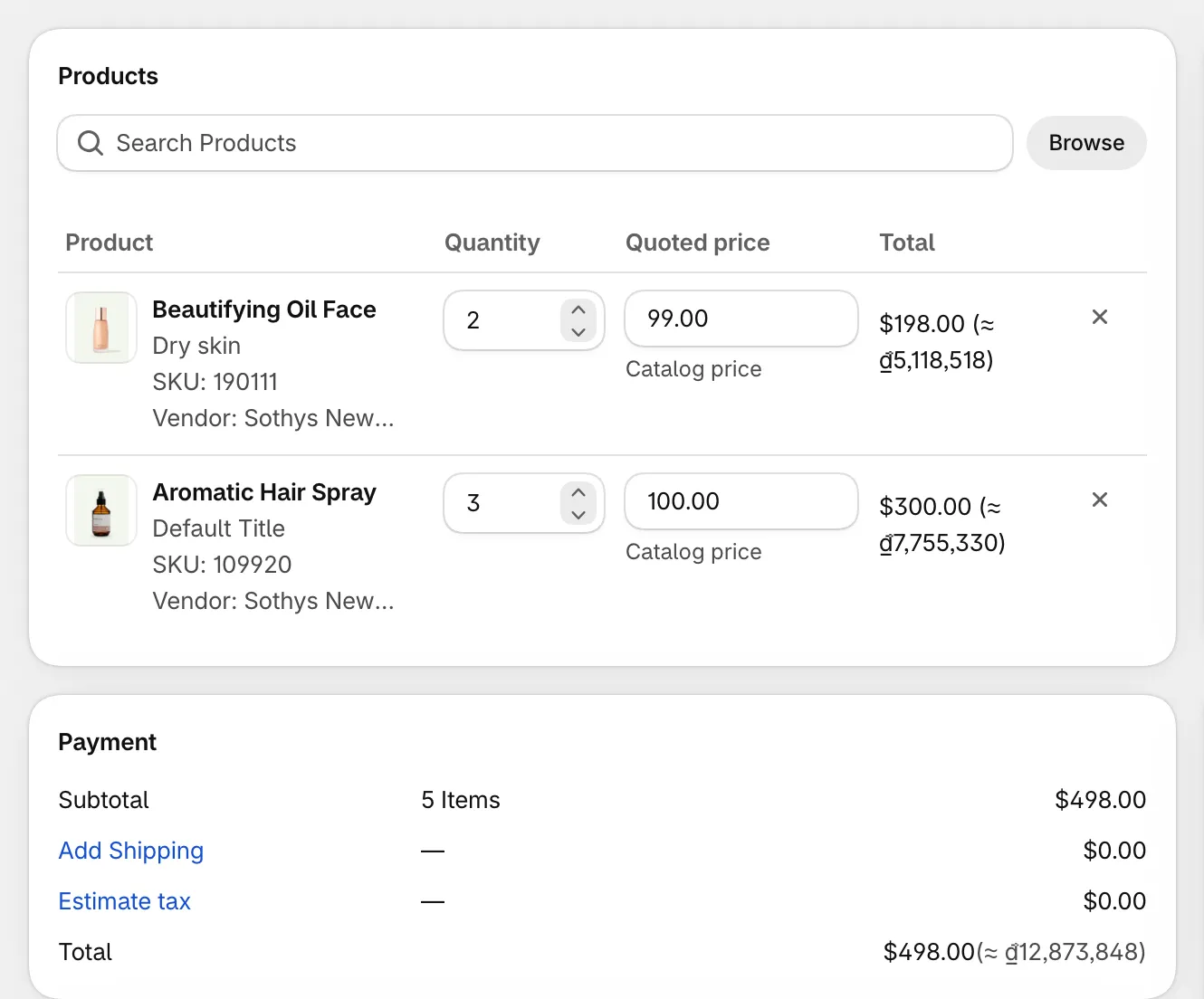
Task: Click the Default Title variant text
Action: tap(219, 528)
